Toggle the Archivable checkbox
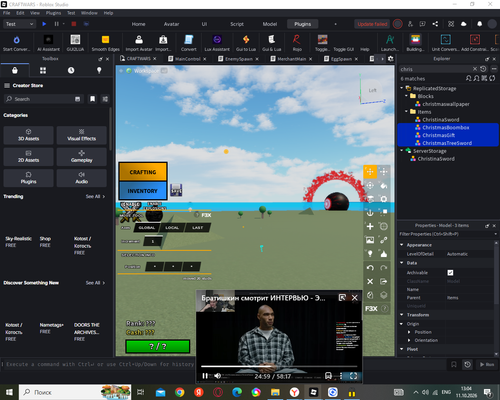 coord(450,273)
